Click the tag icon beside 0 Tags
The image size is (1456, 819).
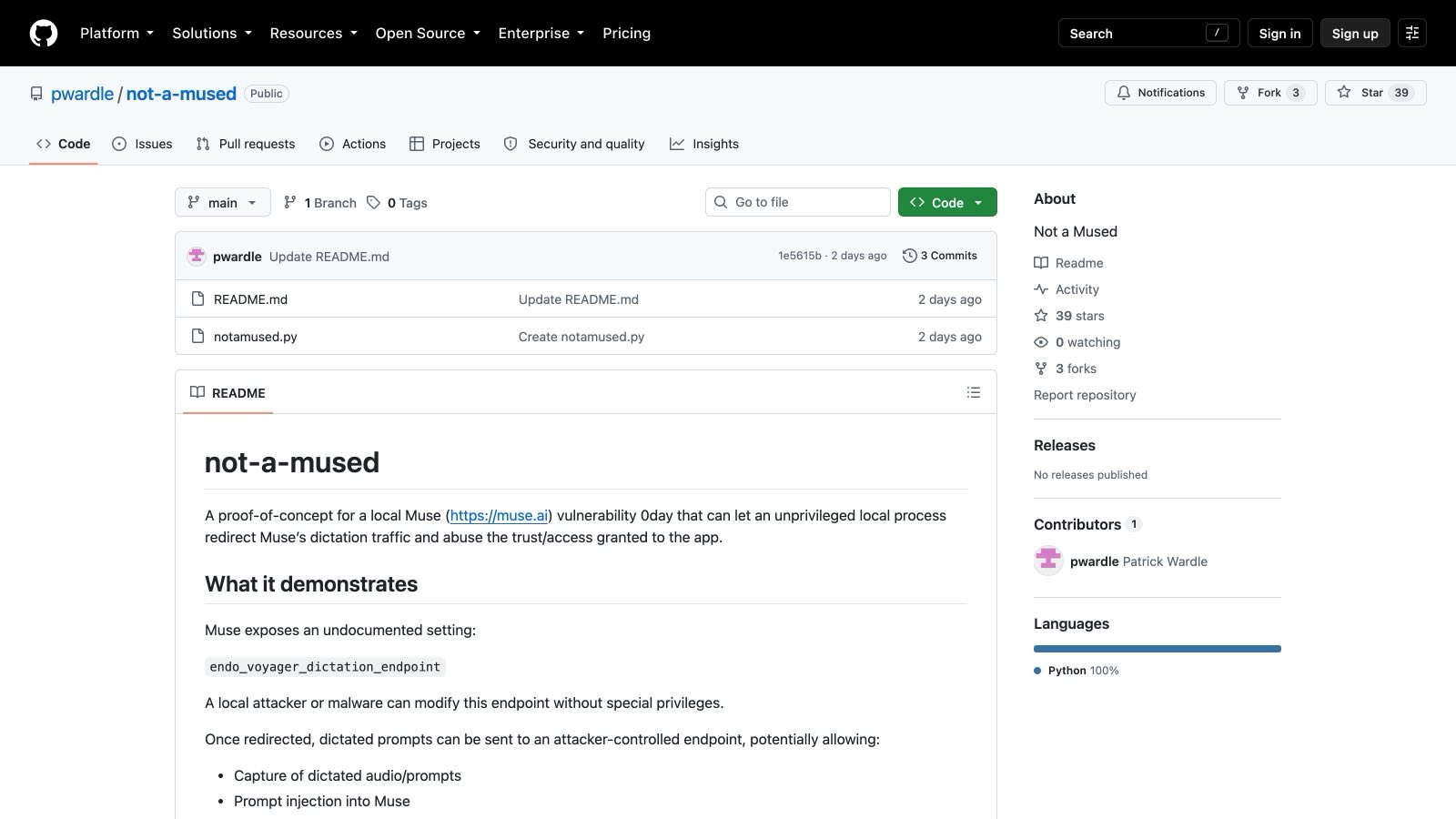pos(373,203)
